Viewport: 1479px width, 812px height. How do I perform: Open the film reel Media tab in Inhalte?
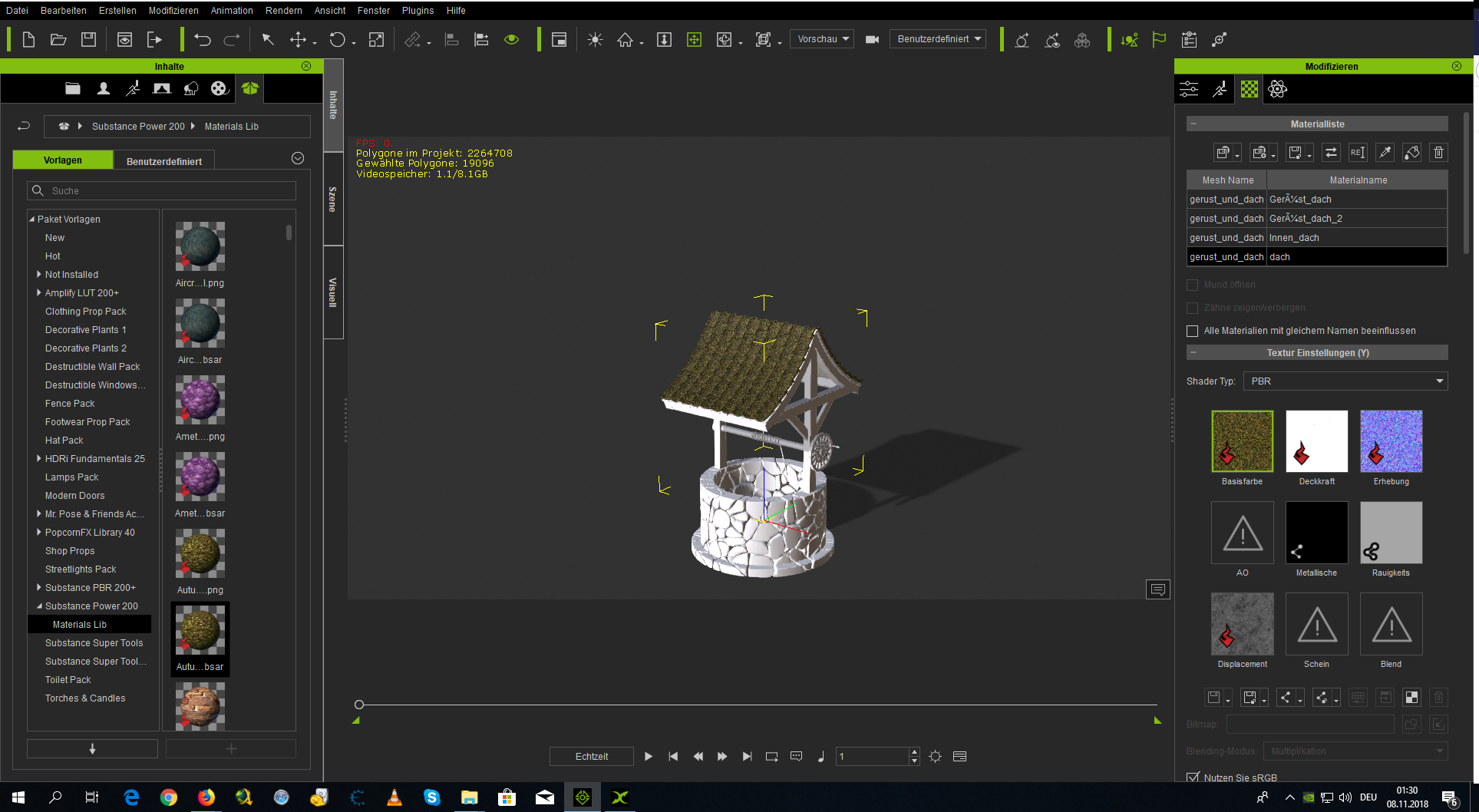tap(220, 88)
